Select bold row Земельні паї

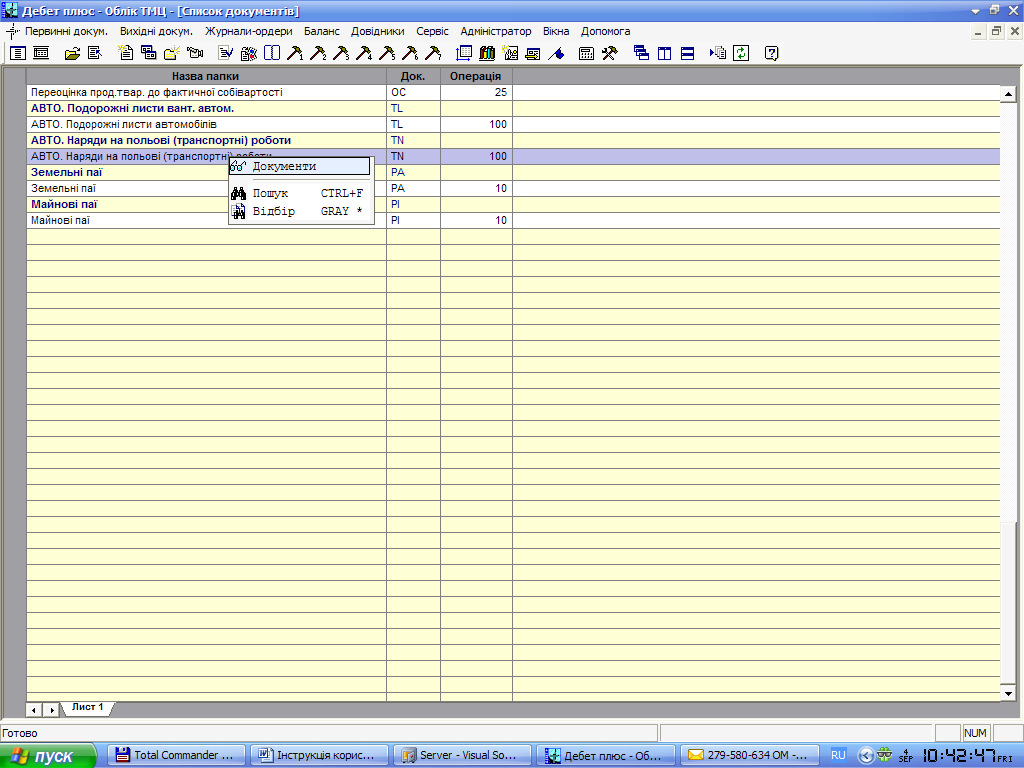[x=513, y=172]
